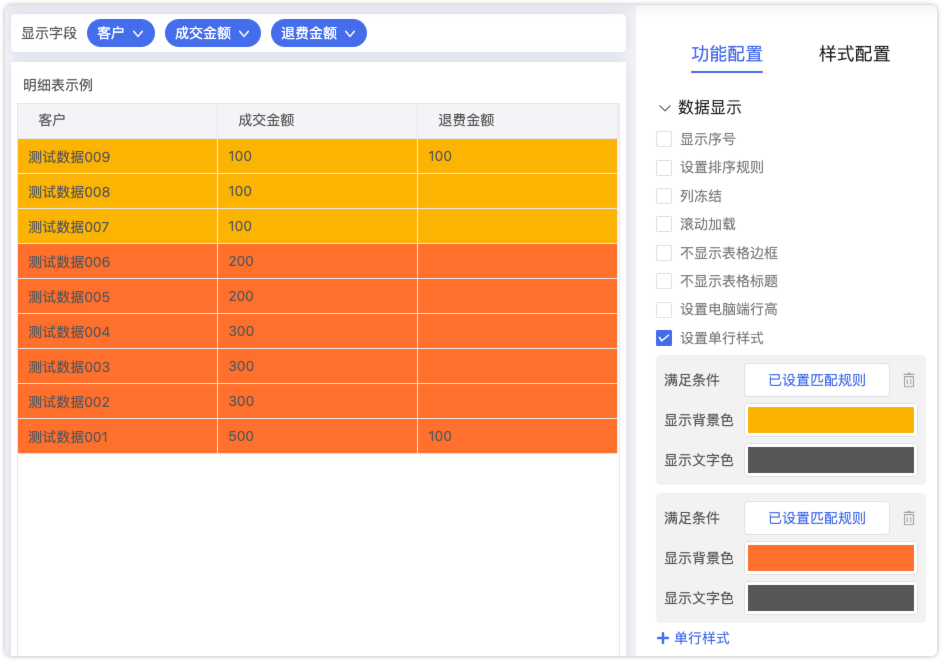Open the first 已设置匹配规则 button
The width and height of the screenshot is (942, 661).
816,380
